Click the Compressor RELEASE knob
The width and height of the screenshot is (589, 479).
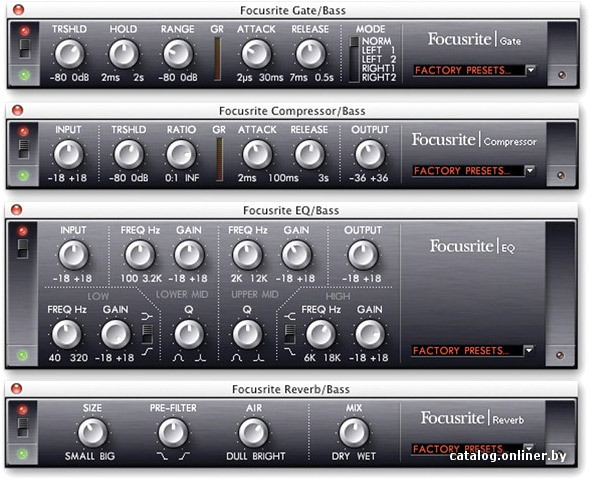click(310, 154)
